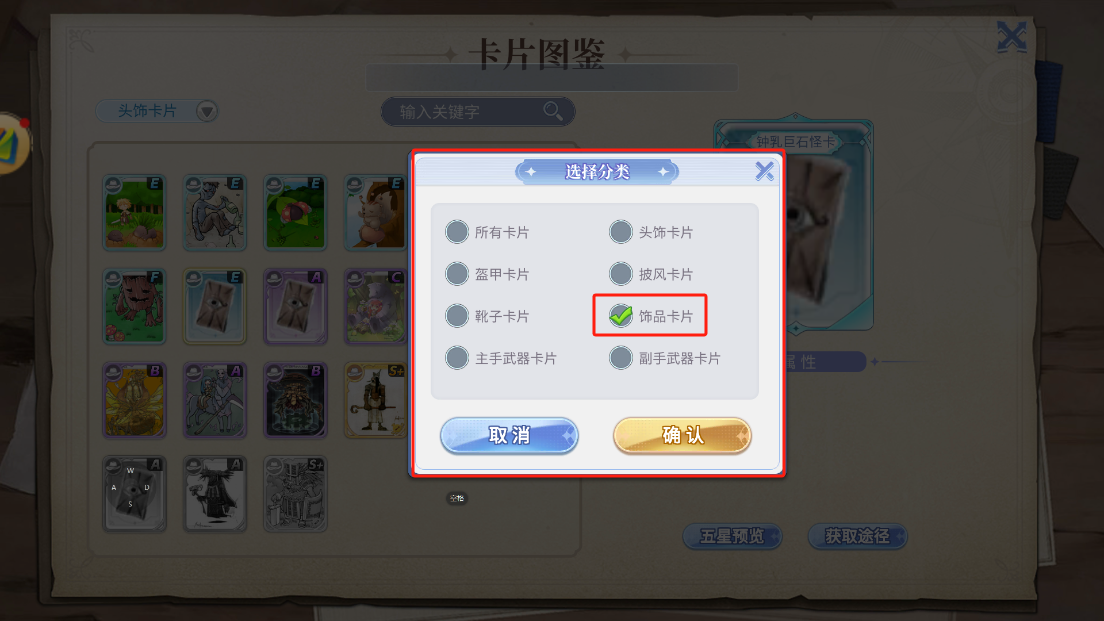Confirm selection with 确认 button
This screenshot has width=1104, height=621.
[x=682, y=435]
